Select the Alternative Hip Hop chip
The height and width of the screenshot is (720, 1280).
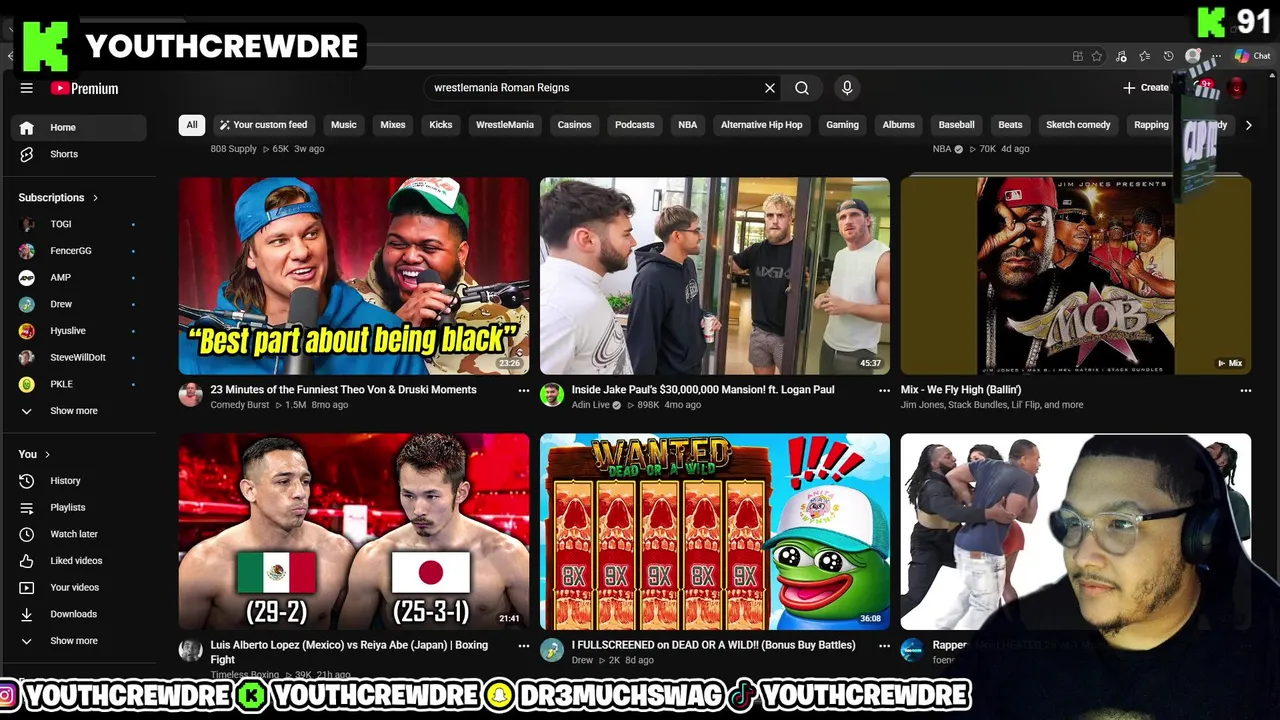(762, 125)
